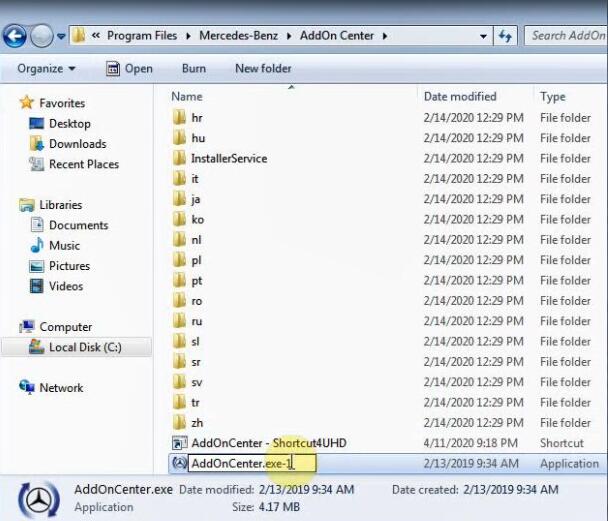The image size is (608, 521).
Task: Select the tr folder icon
Action: (179, 402)
